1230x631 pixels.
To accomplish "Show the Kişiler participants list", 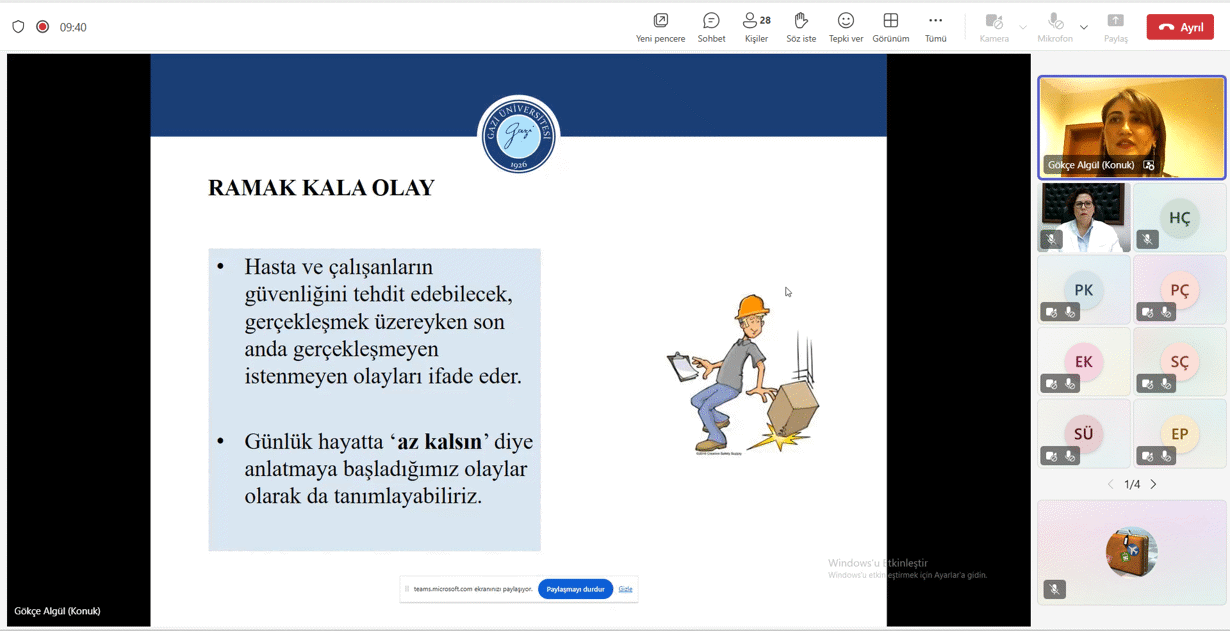I will [756, 27].
